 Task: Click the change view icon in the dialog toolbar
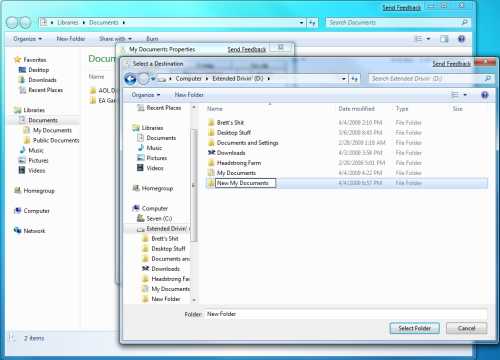[455, 95]
